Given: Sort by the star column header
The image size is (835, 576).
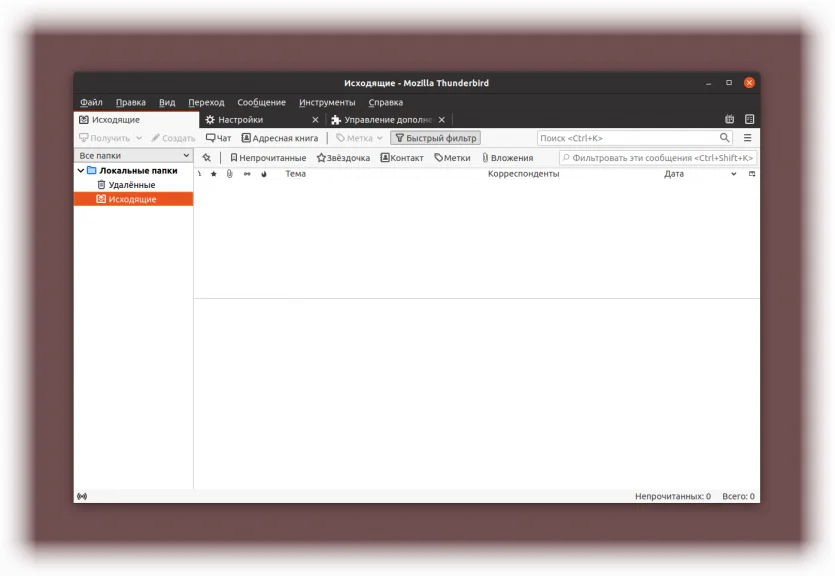Looking at the screenshot, I should 214,174.
